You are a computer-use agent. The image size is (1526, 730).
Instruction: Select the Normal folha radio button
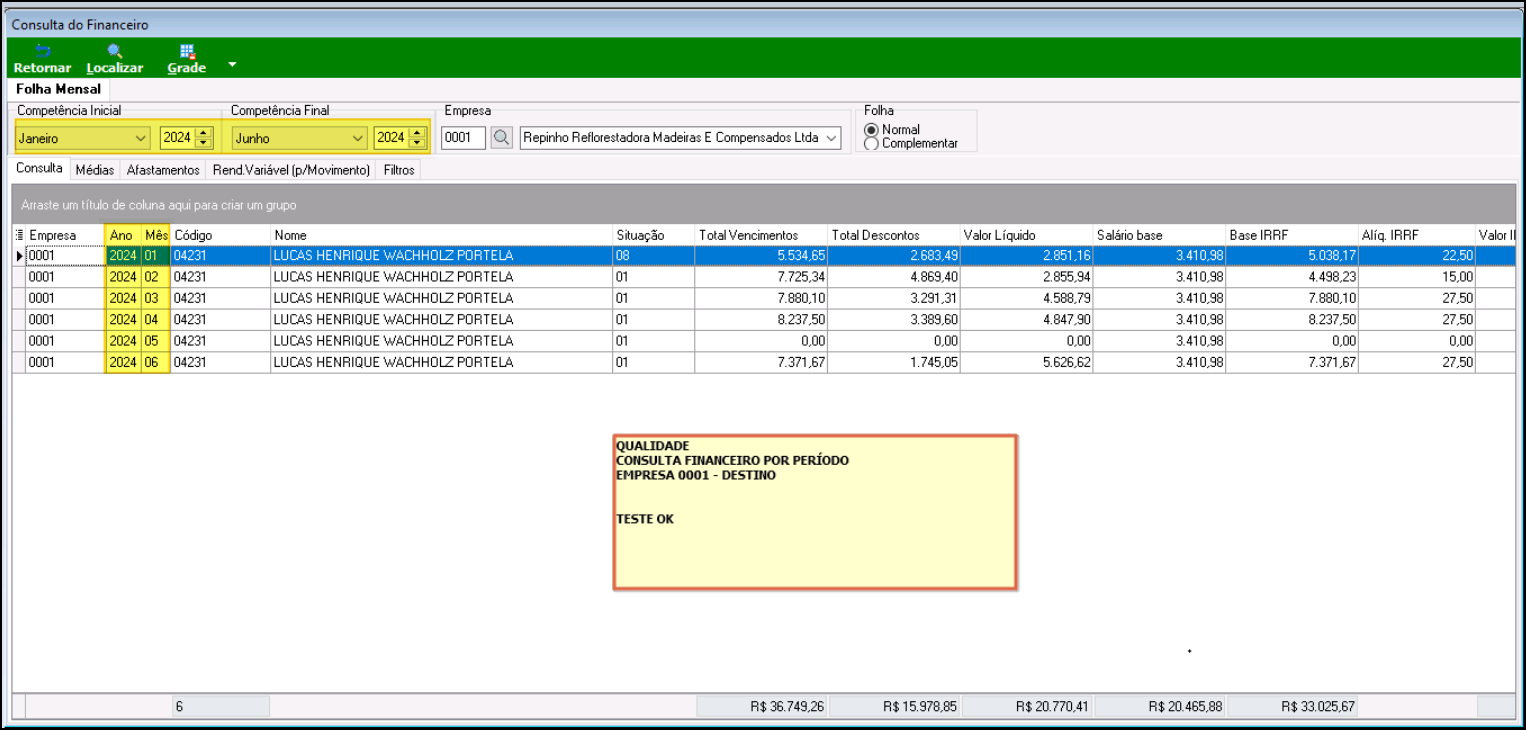click(871, 130)
